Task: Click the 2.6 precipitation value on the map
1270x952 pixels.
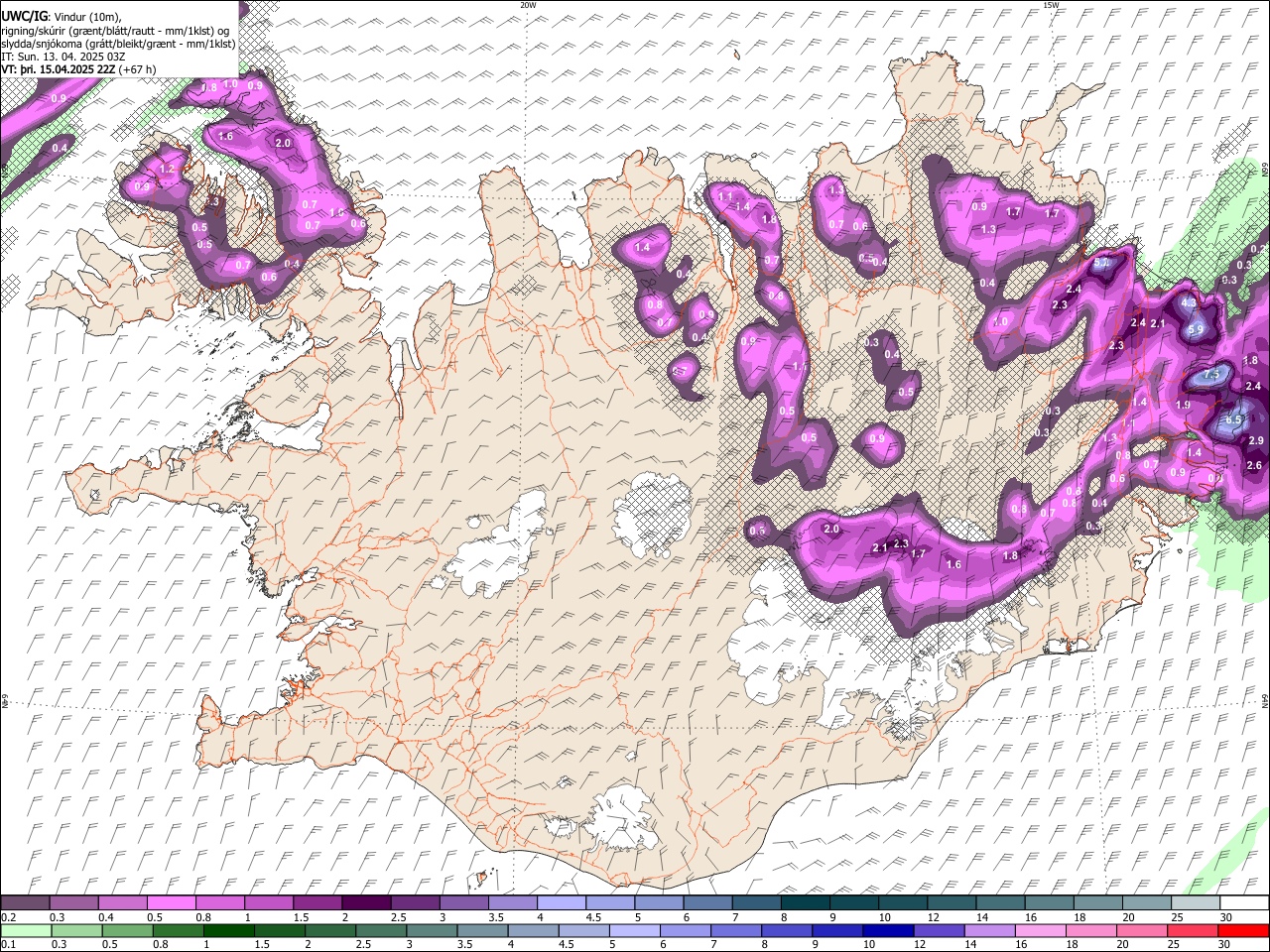Action: (1253, 466)
